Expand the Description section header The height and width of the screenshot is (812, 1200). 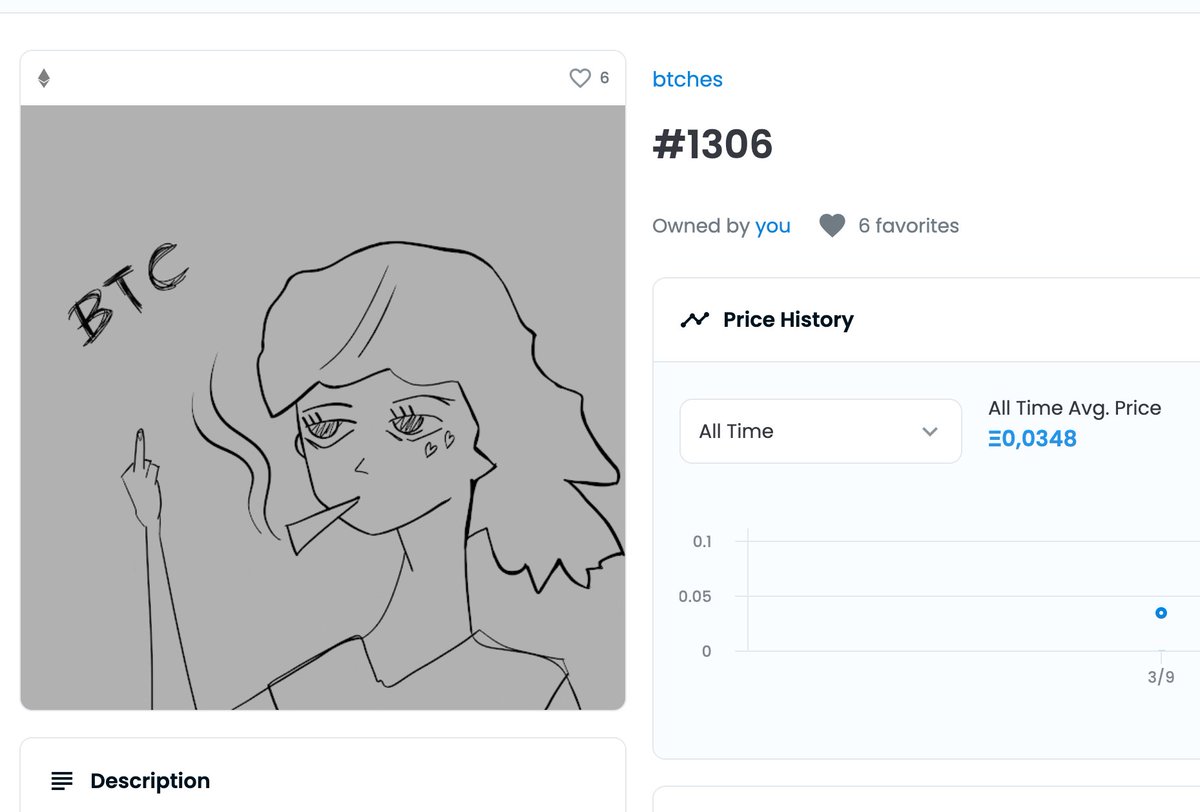click(323, 781)
